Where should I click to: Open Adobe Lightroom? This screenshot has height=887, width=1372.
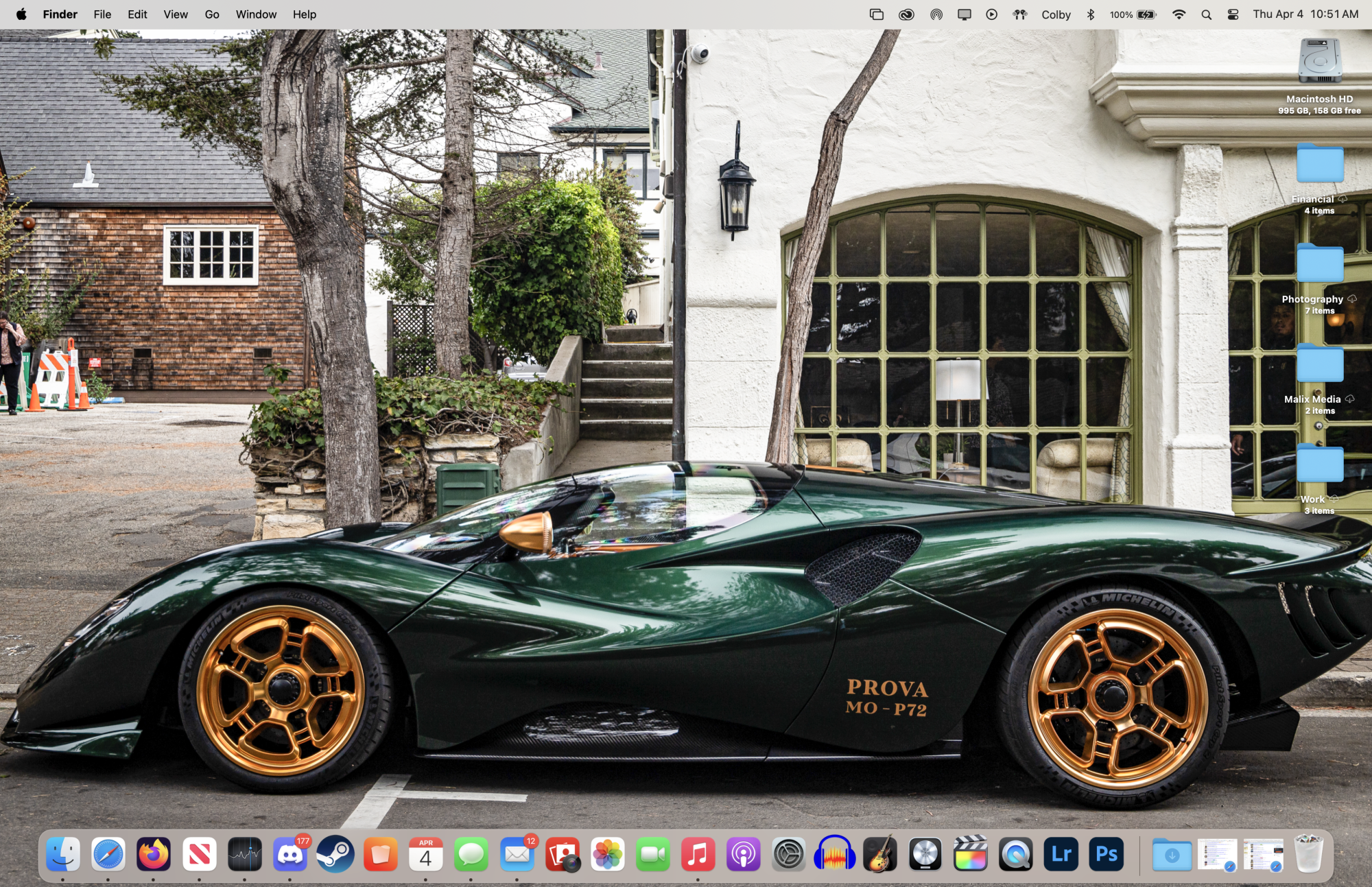tap(1061, 854)
